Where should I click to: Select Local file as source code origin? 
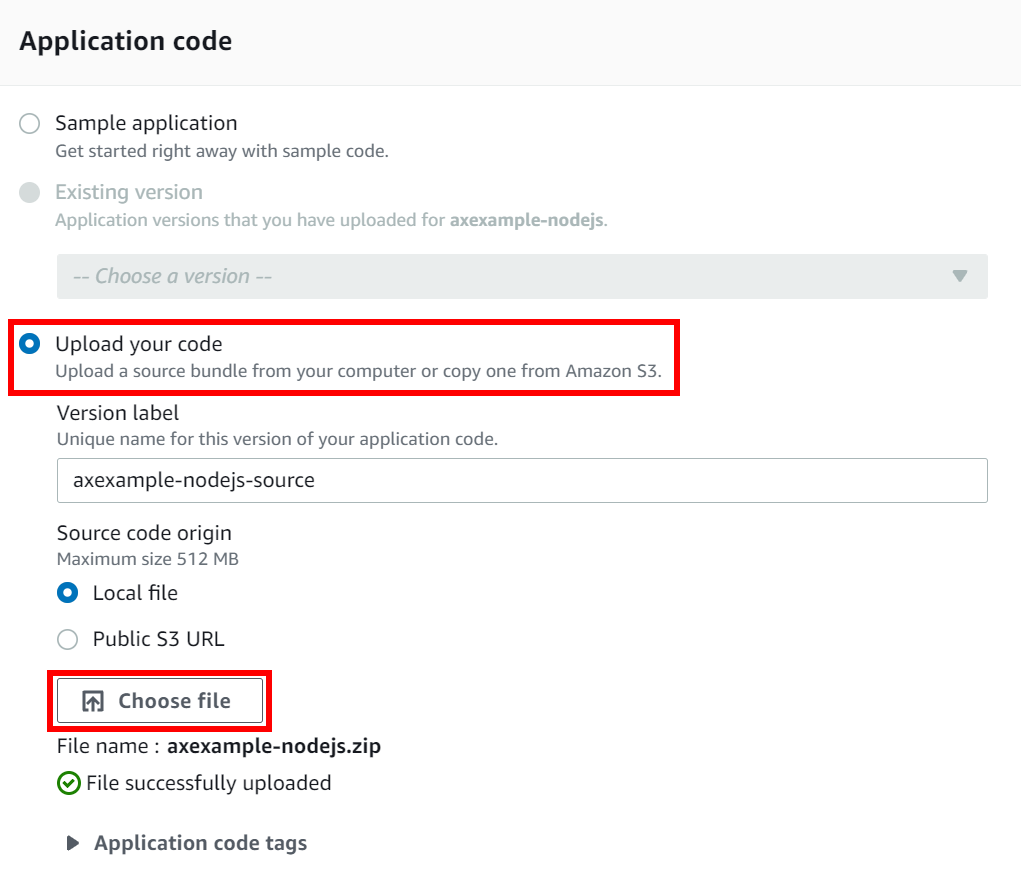pos(67,592)
